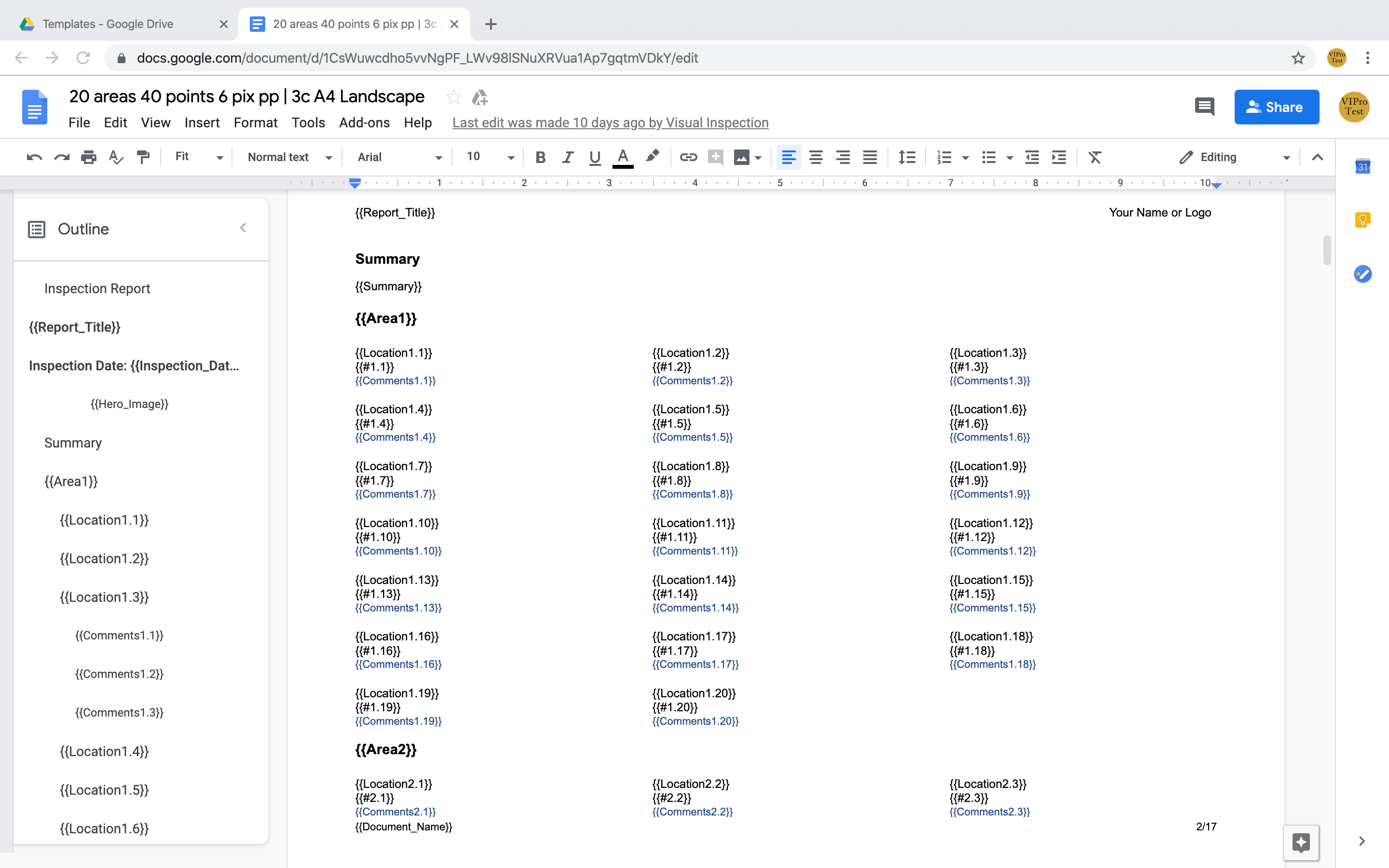1389x868 pixels.
Task: Add a comment with toolbar plus icon
Action: click(x=715, y=157)
